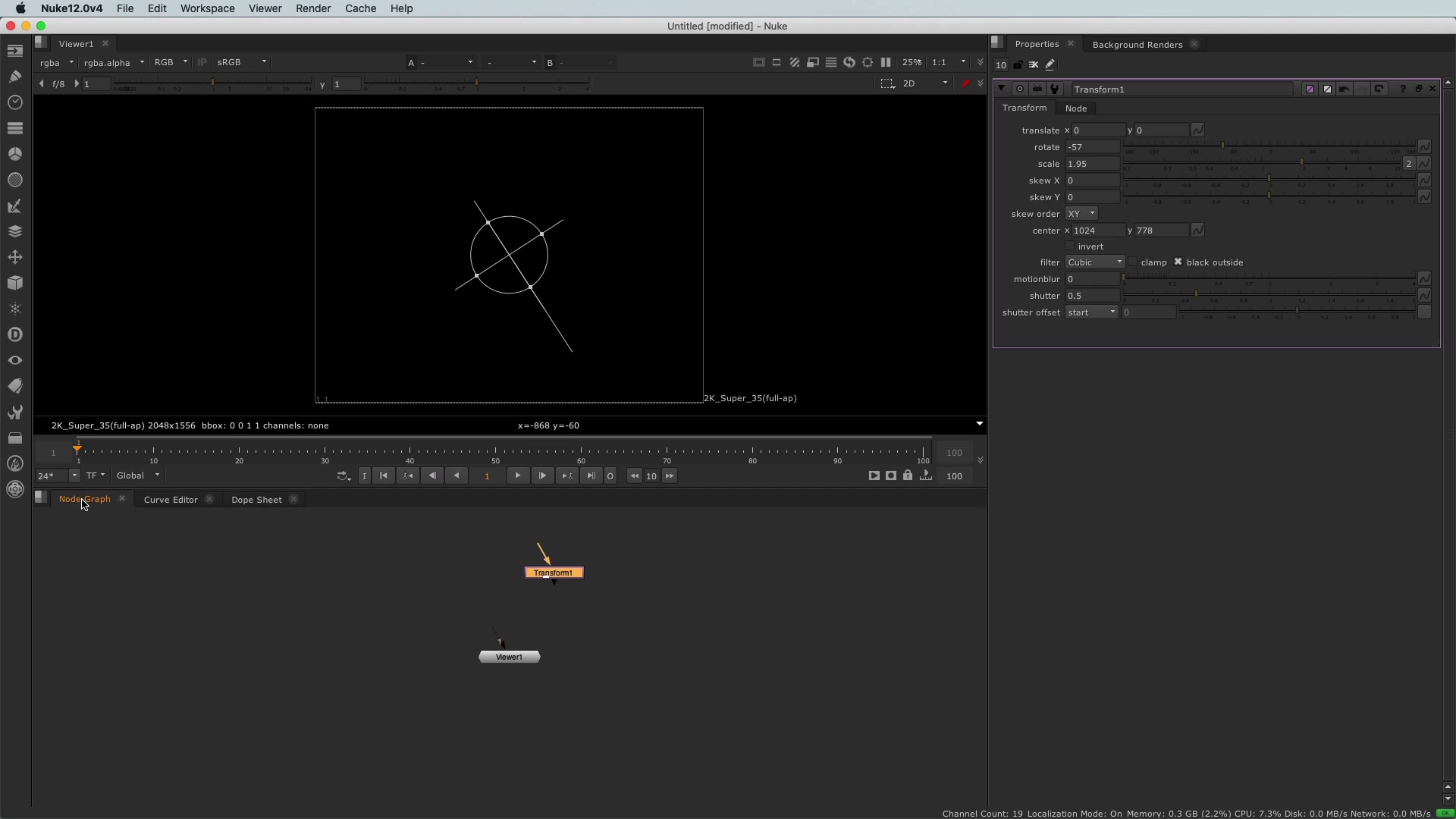Open the Draw nodes toolbar menu
This screenshot has height=819, width=1456.
tap(14, 77)
